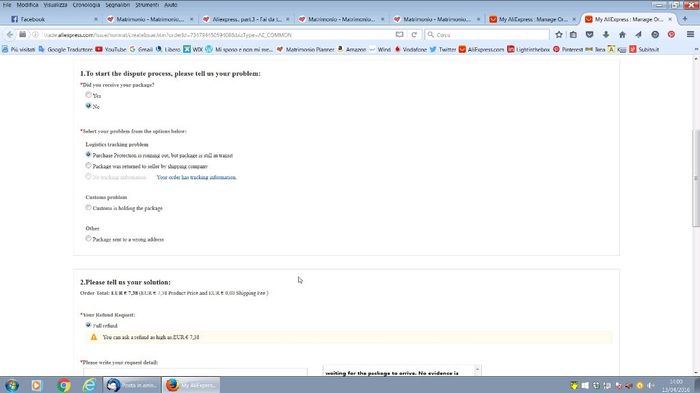Screen dimensions: 700x393
Task: Open the Gmail bookmark
Action: click(x=141, y=50)
